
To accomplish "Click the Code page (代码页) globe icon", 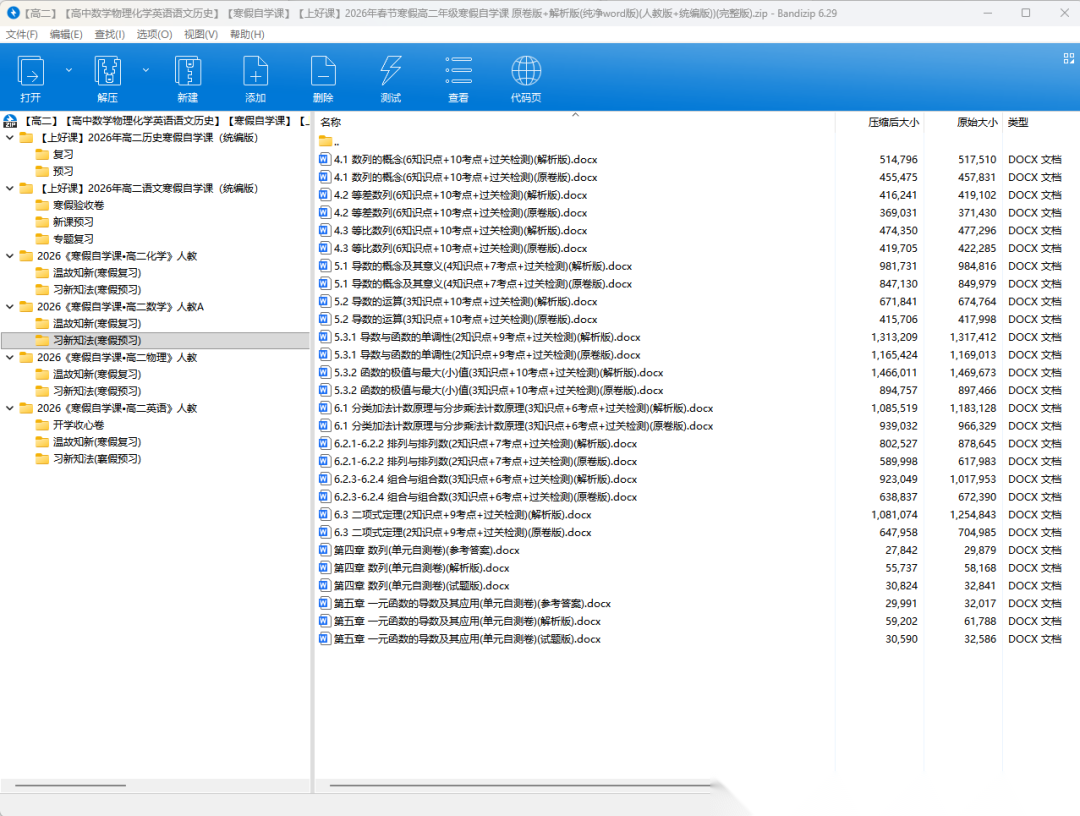I will 526,72.
